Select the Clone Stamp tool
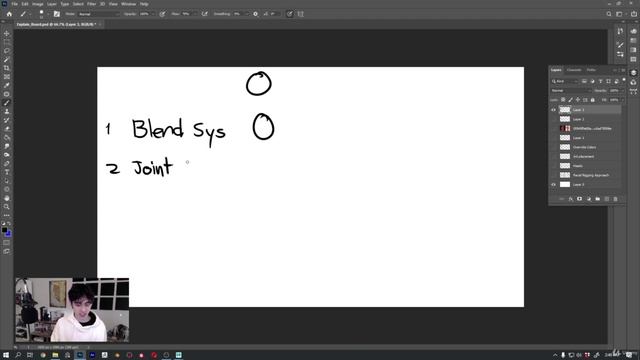 point(7,111)
